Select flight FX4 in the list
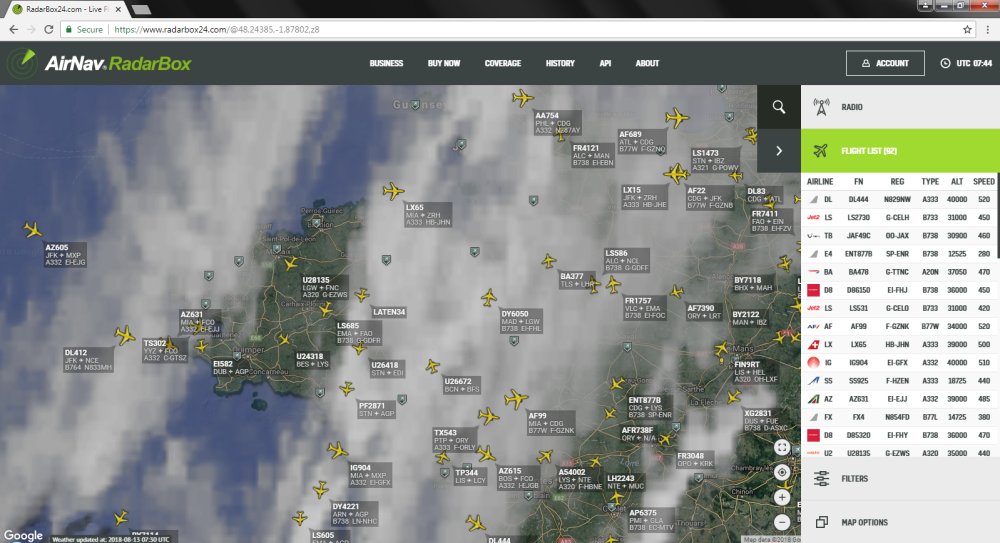1000x543 pixels. 899,417
